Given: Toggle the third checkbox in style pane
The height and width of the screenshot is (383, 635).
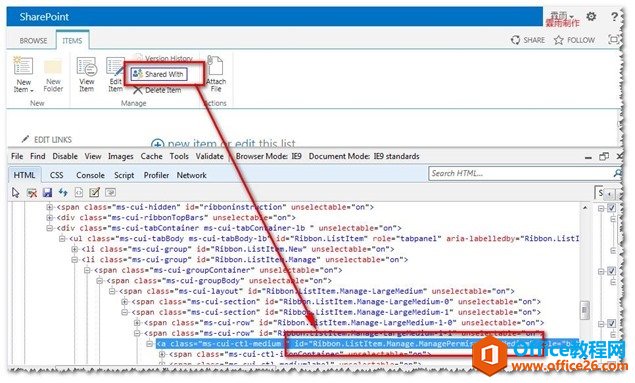Looking at the screenshot, I should click(612, 323).
